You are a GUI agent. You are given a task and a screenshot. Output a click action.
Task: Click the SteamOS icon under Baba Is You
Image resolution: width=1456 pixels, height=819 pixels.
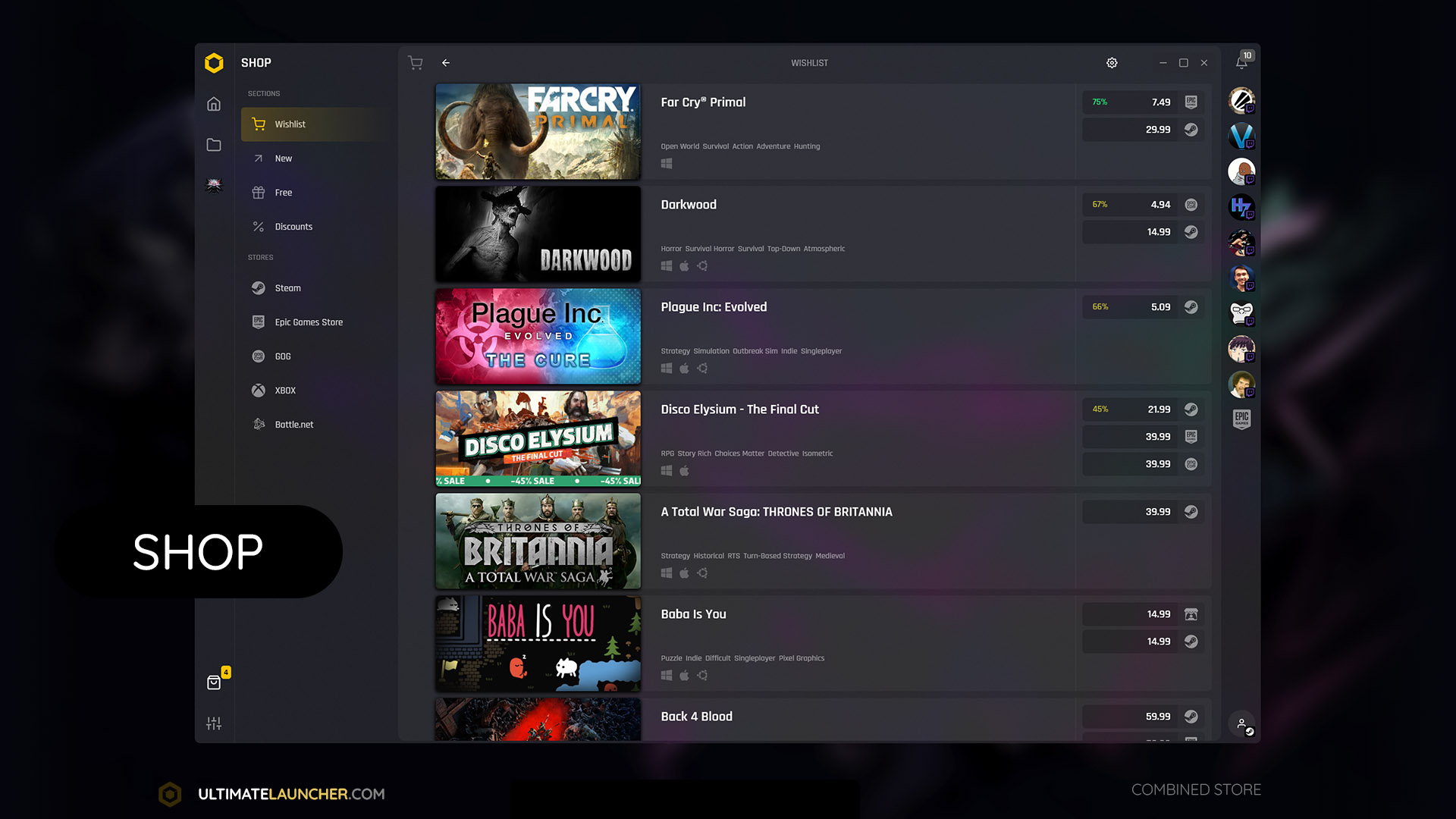(702, 676)
